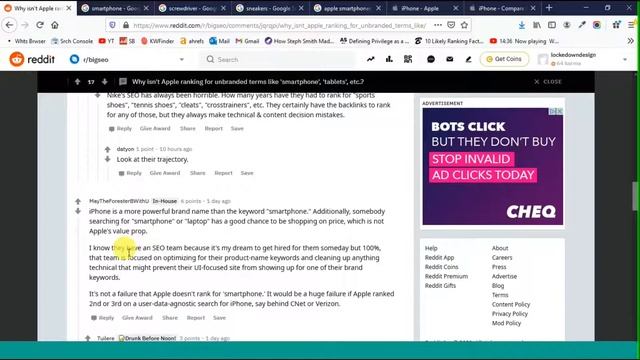Open Firefox hamburger menu
Viewport: 640px width, 360px height.
click(x=631, y=25)
